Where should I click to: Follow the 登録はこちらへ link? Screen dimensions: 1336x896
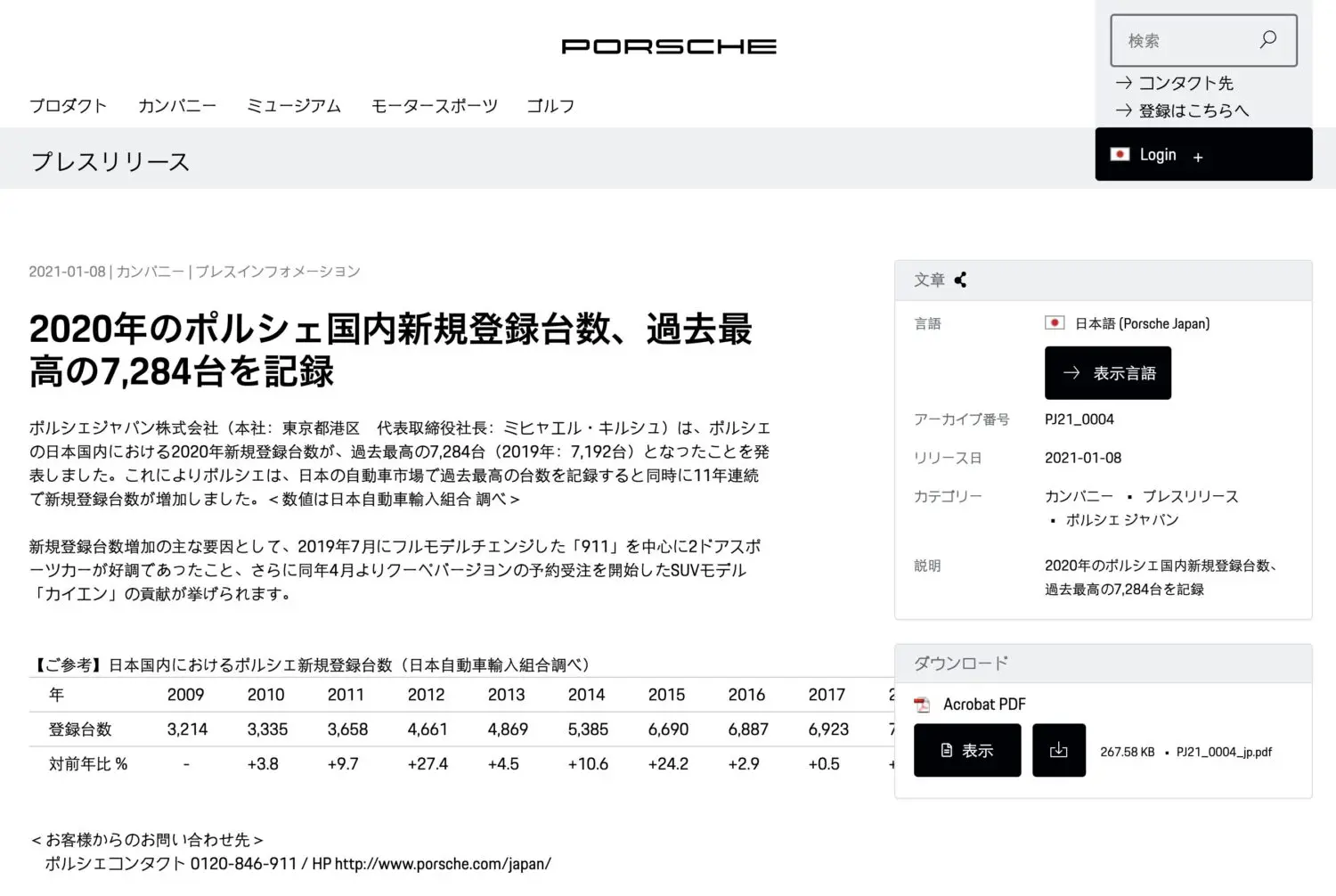[x=1193, y=110]
